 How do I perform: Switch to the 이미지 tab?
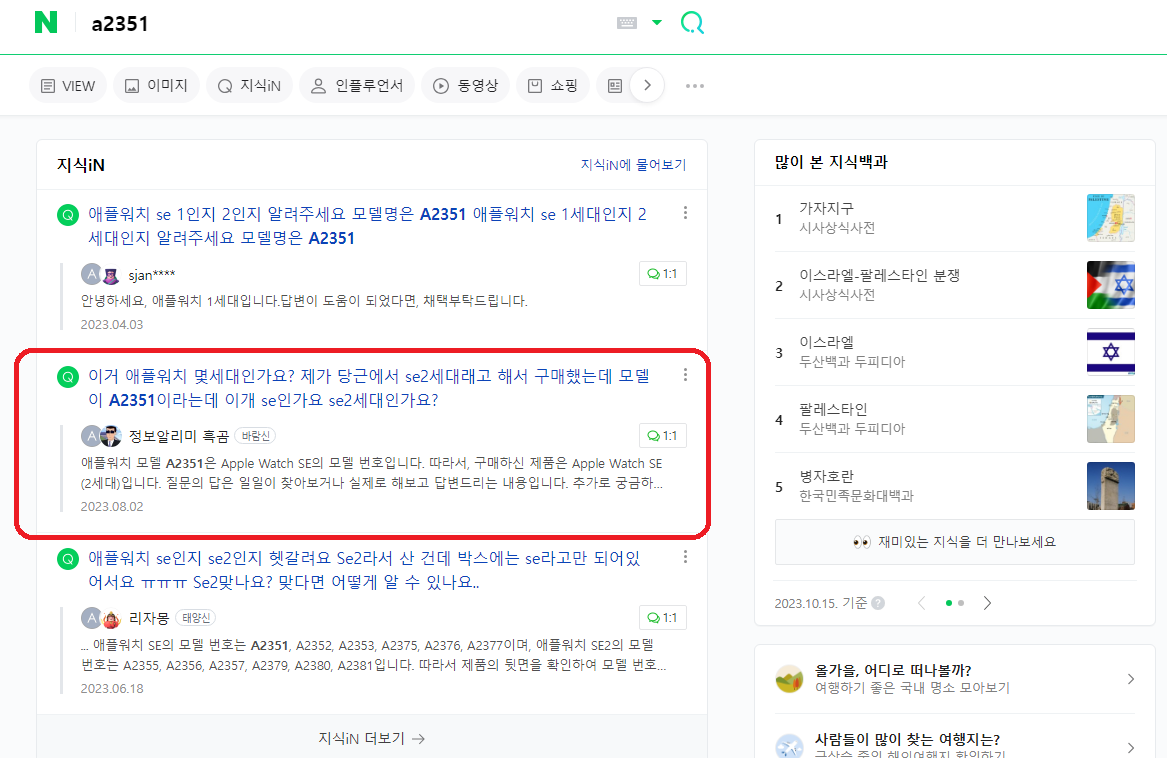pos(156,86)
